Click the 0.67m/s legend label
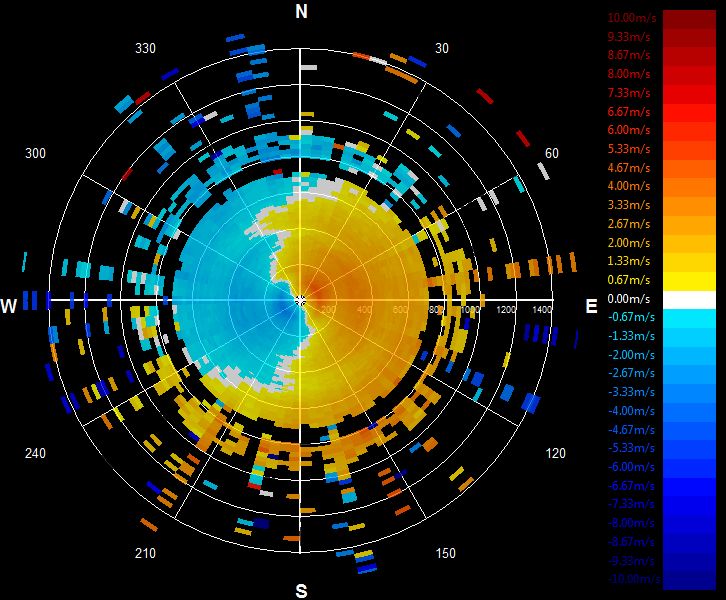The width and height of the screenshot is (726, 600). pyautogui.click(x=629, y=280)
